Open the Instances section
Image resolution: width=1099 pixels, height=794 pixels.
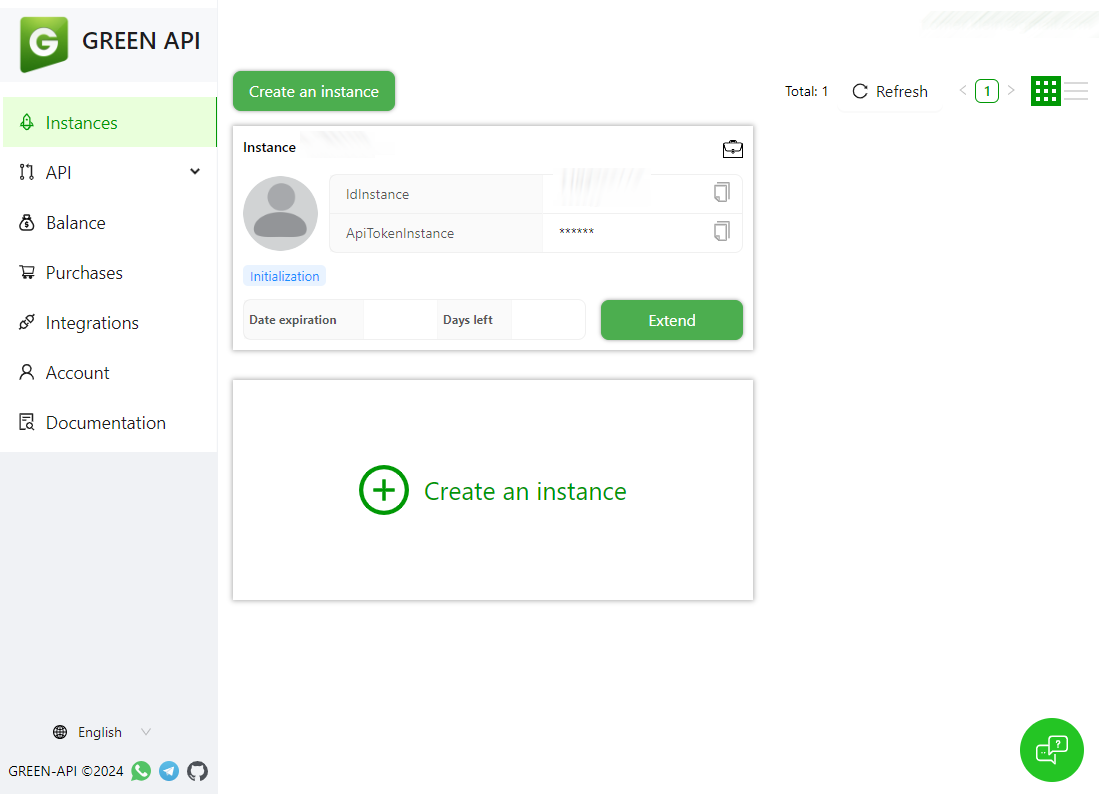(109, 123)
